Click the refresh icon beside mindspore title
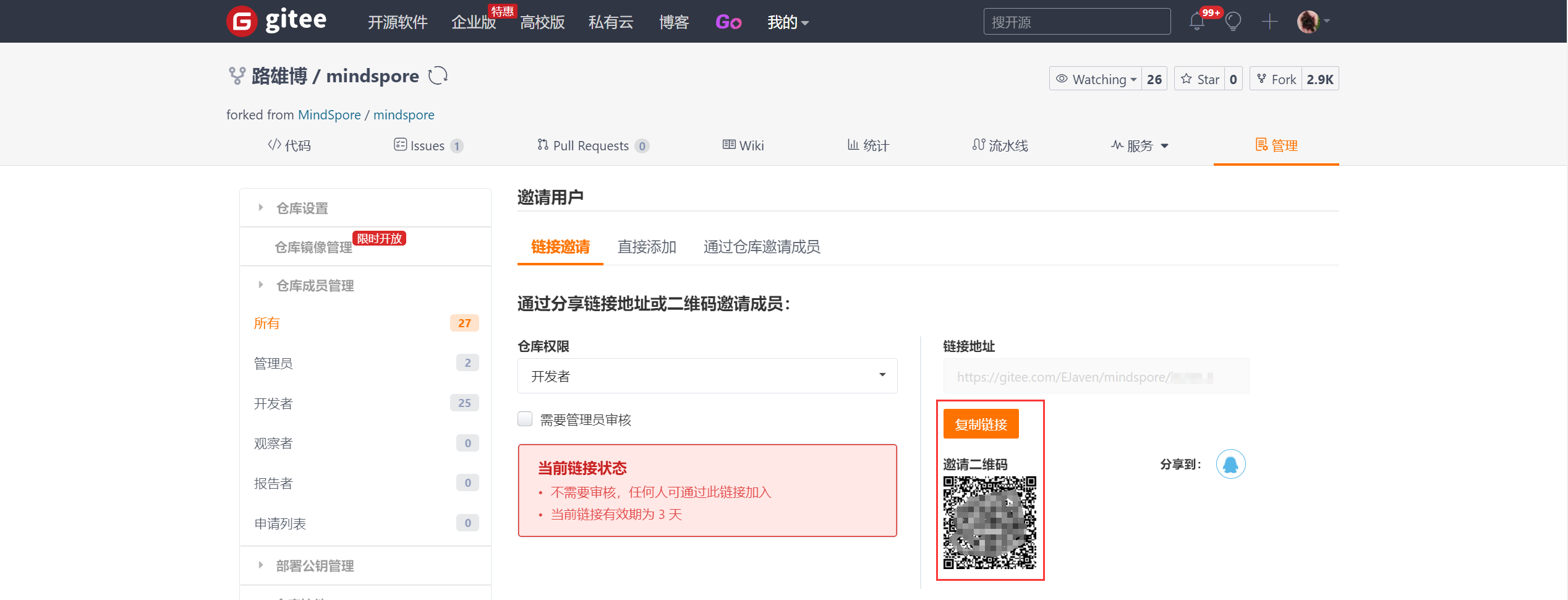 [438, 75]
